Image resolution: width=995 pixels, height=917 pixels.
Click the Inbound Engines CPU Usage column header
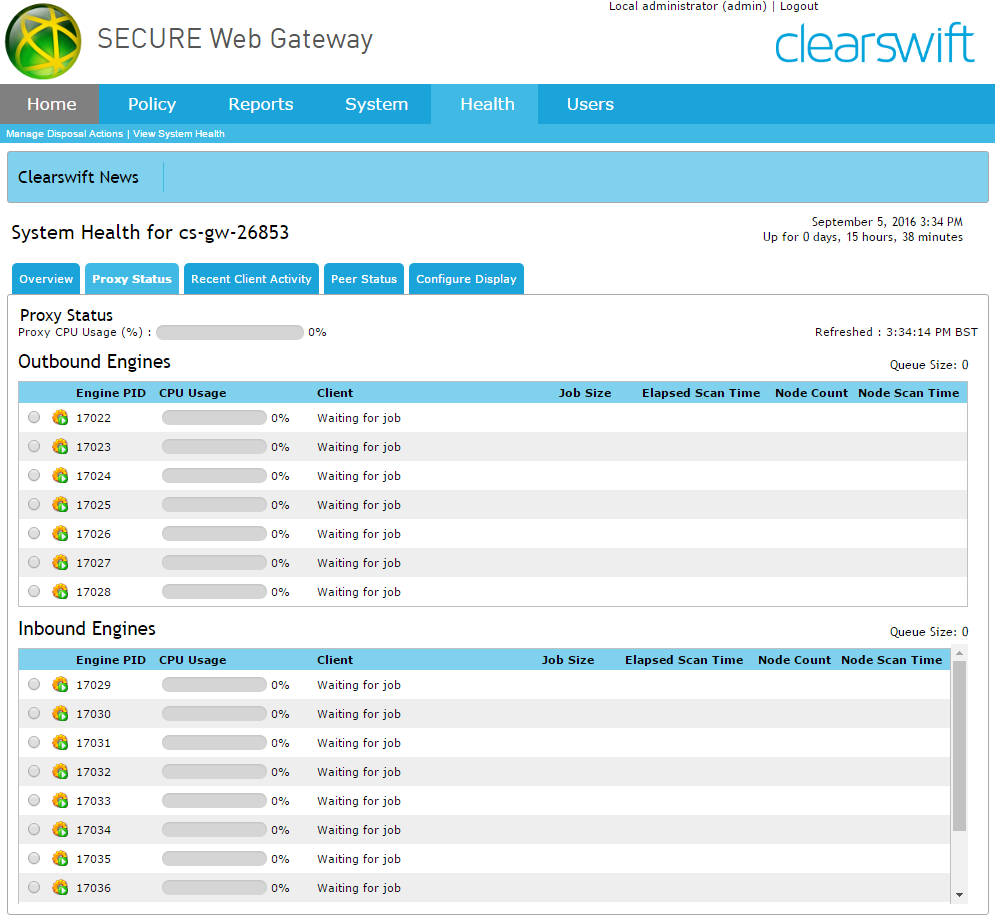tap(193, 660)
